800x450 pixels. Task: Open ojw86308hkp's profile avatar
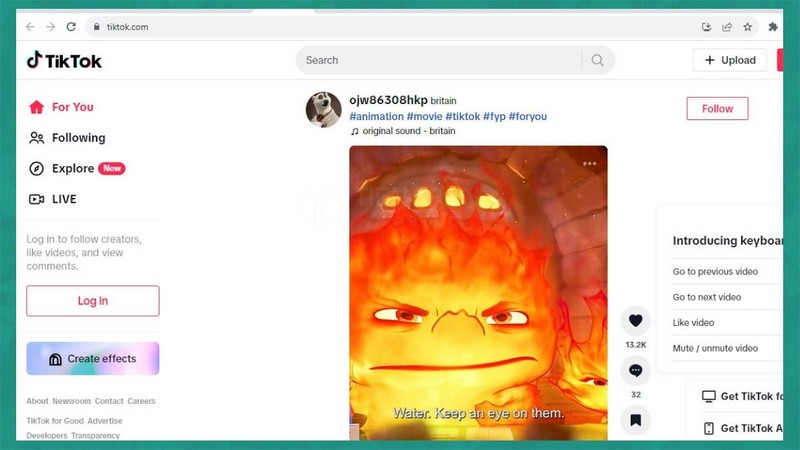tap(323, 109)
